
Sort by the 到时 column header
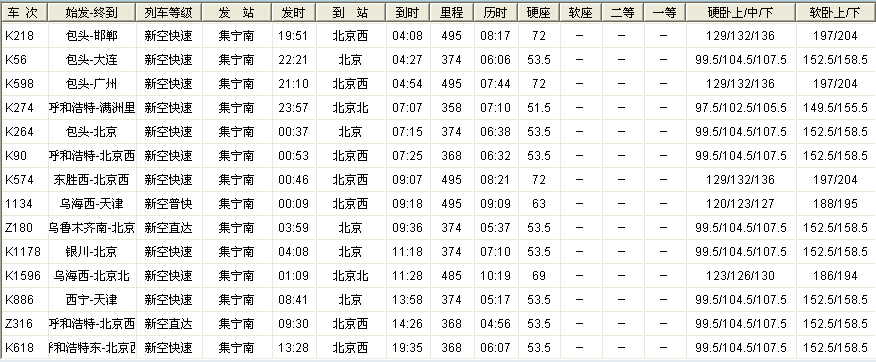(407, 12)
